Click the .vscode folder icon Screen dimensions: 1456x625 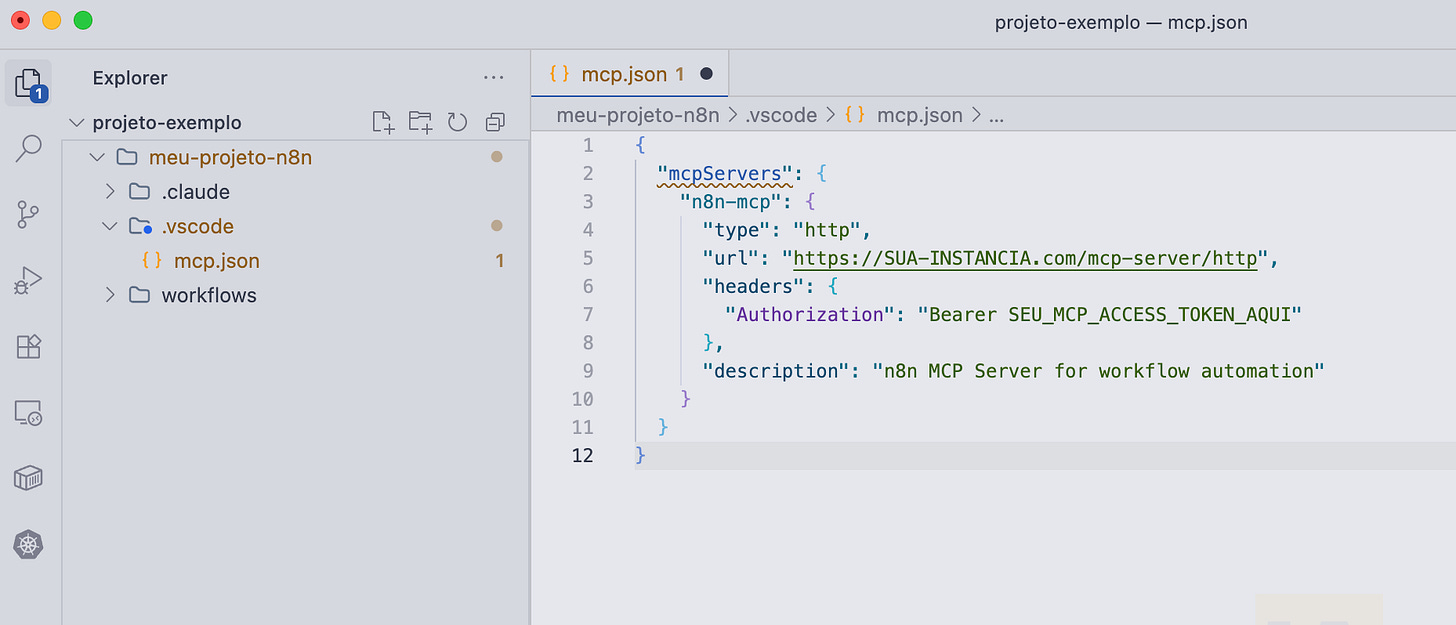(x=140, y=226)
